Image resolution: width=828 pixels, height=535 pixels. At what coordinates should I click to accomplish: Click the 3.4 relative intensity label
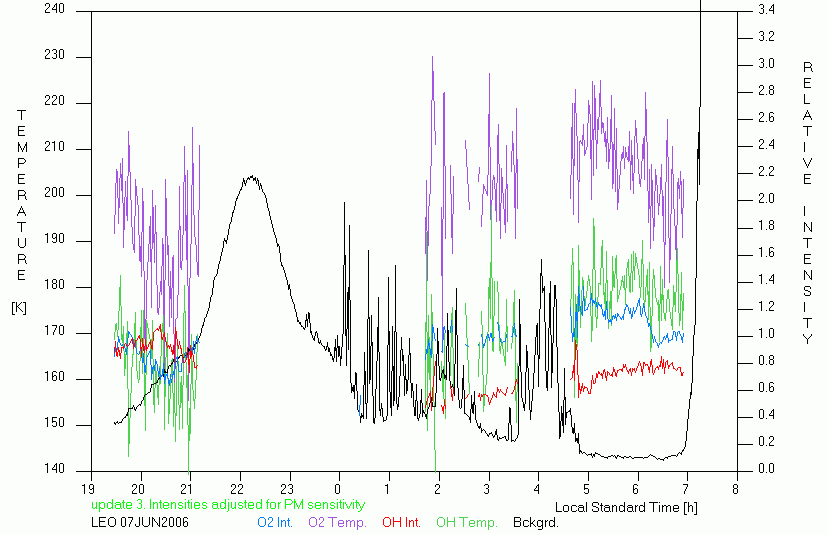(x=766, y=9)
